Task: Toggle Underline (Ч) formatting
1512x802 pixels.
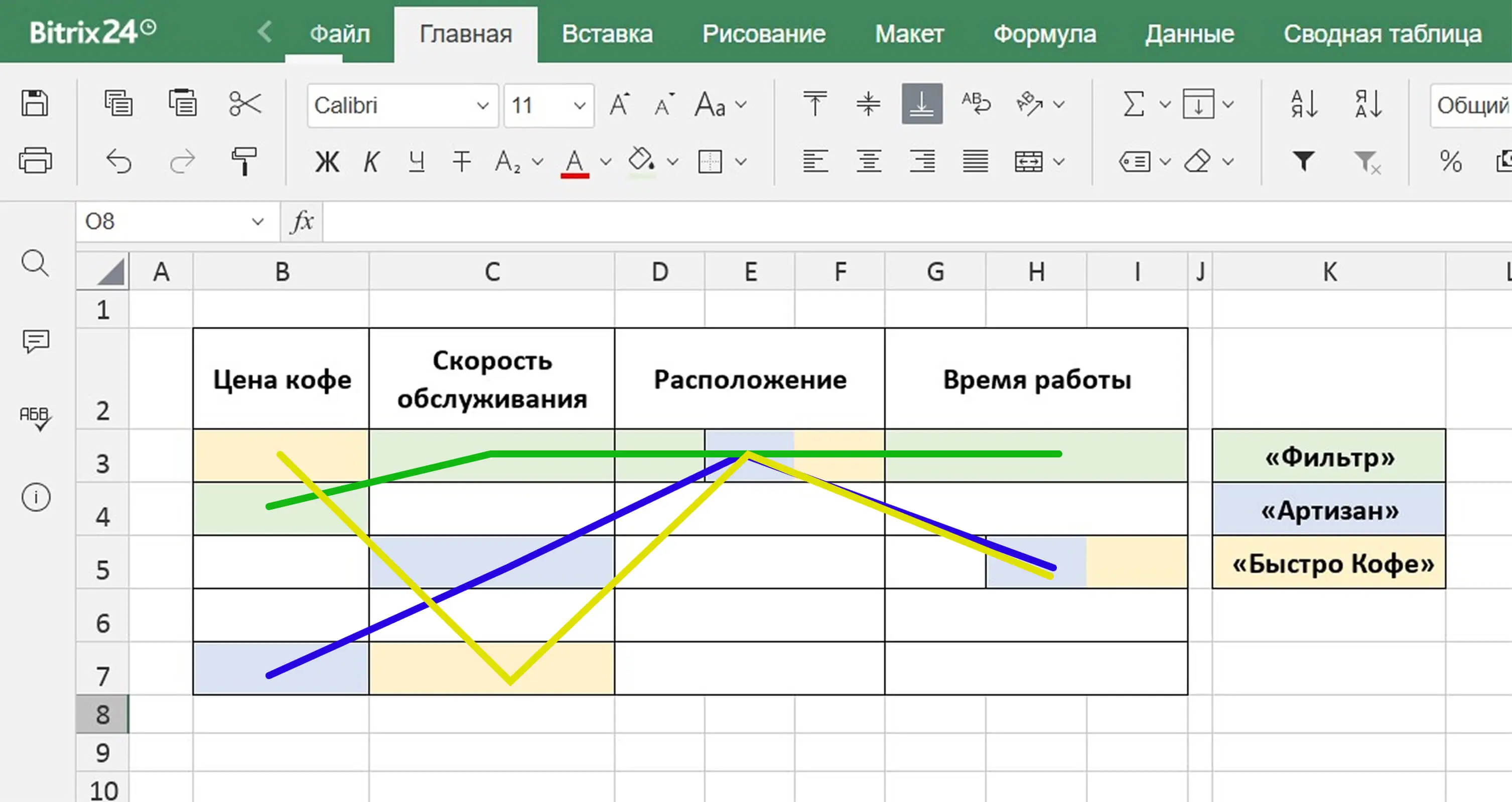Action: (x=416, y=162)
